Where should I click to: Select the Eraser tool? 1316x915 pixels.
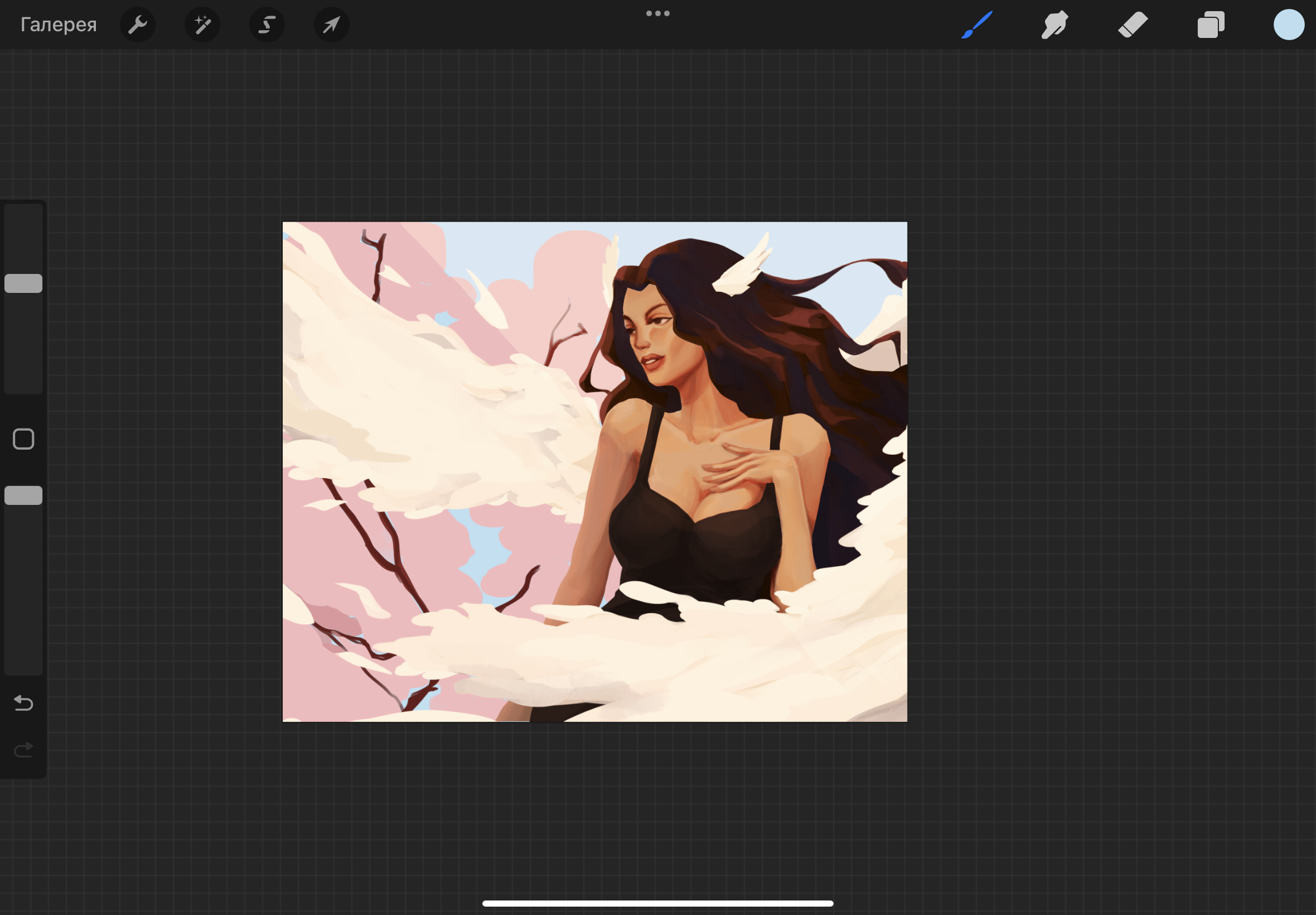(1133, 25)
